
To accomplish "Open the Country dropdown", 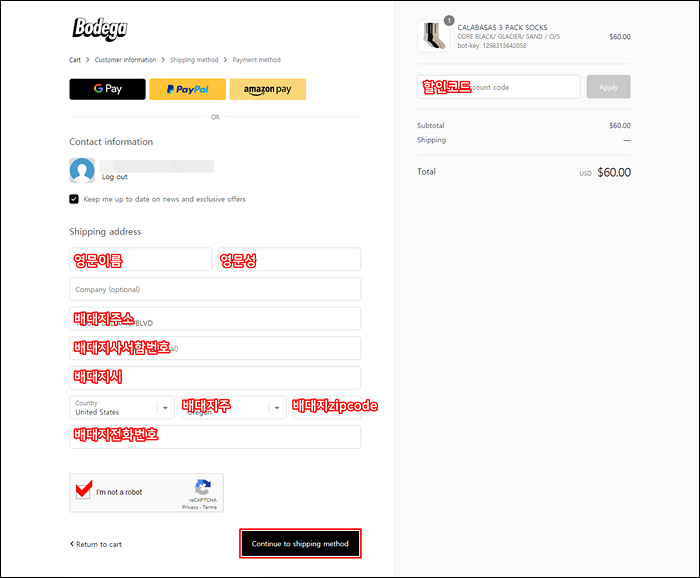I will pyautogui.click(x=122, y=407).
